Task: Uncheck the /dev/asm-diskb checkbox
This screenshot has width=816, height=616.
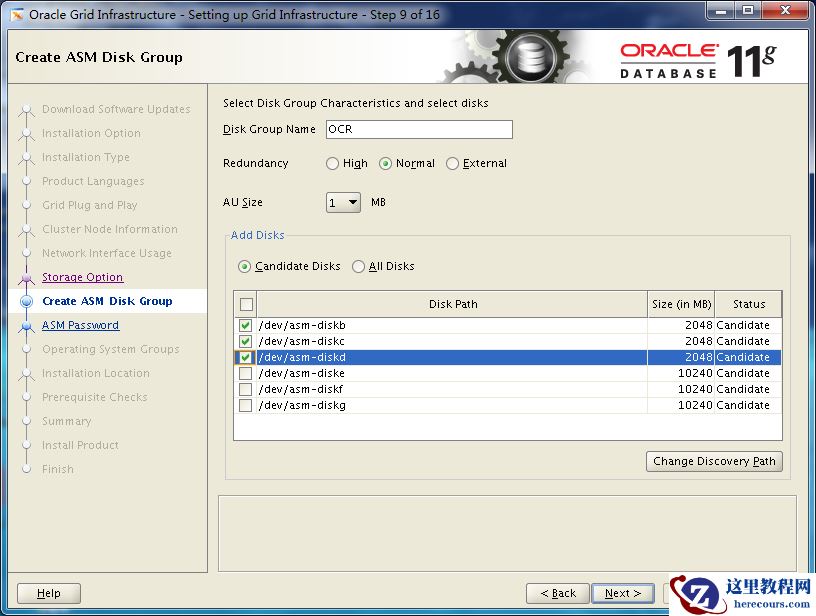Action: point(246,326)
